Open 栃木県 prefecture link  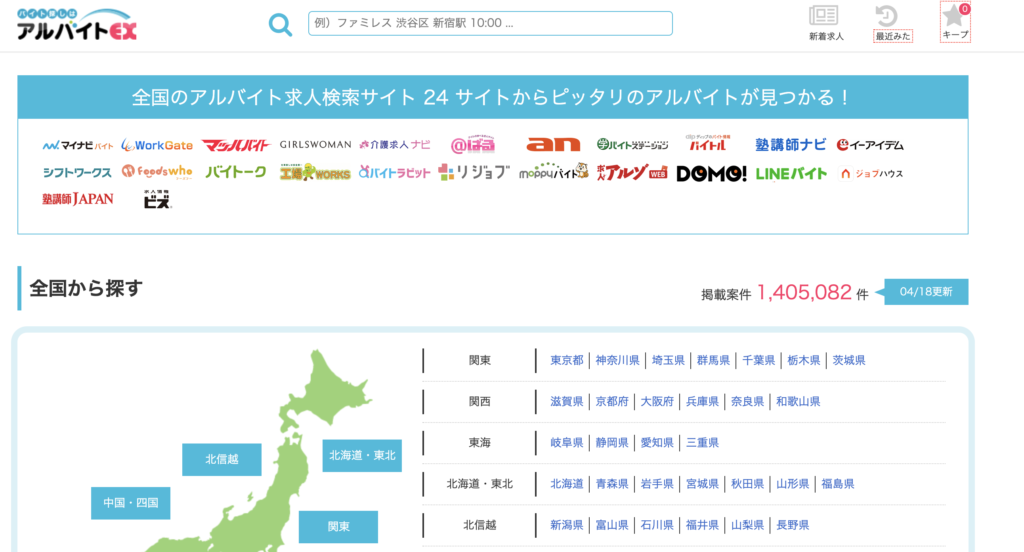[x=803, y=361]
